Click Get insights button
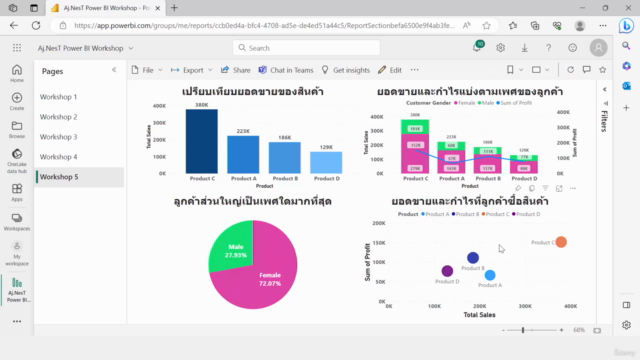 point(345,70)
